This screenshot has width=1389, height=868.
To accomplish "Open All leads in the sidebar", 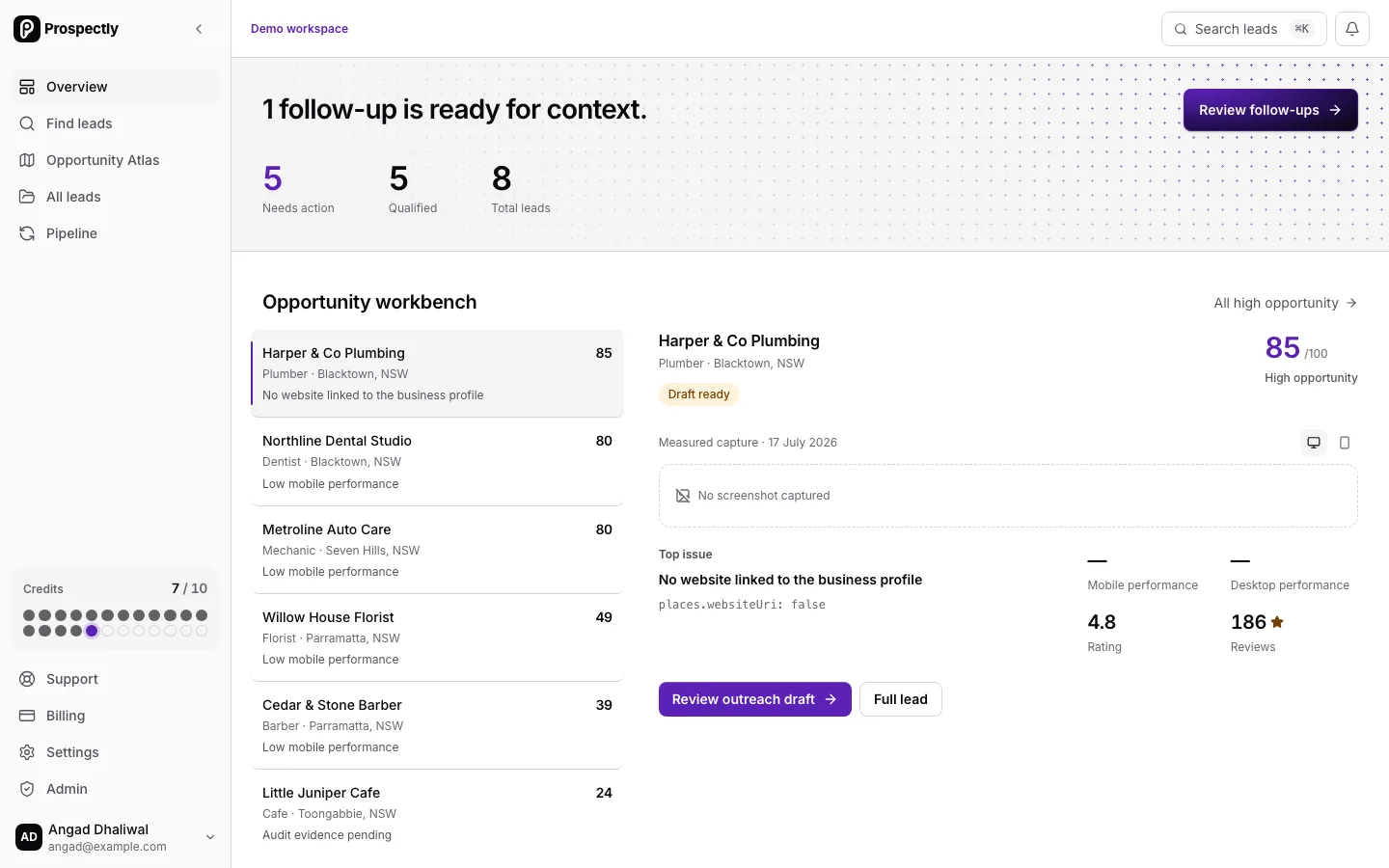I will click(115, 197).
